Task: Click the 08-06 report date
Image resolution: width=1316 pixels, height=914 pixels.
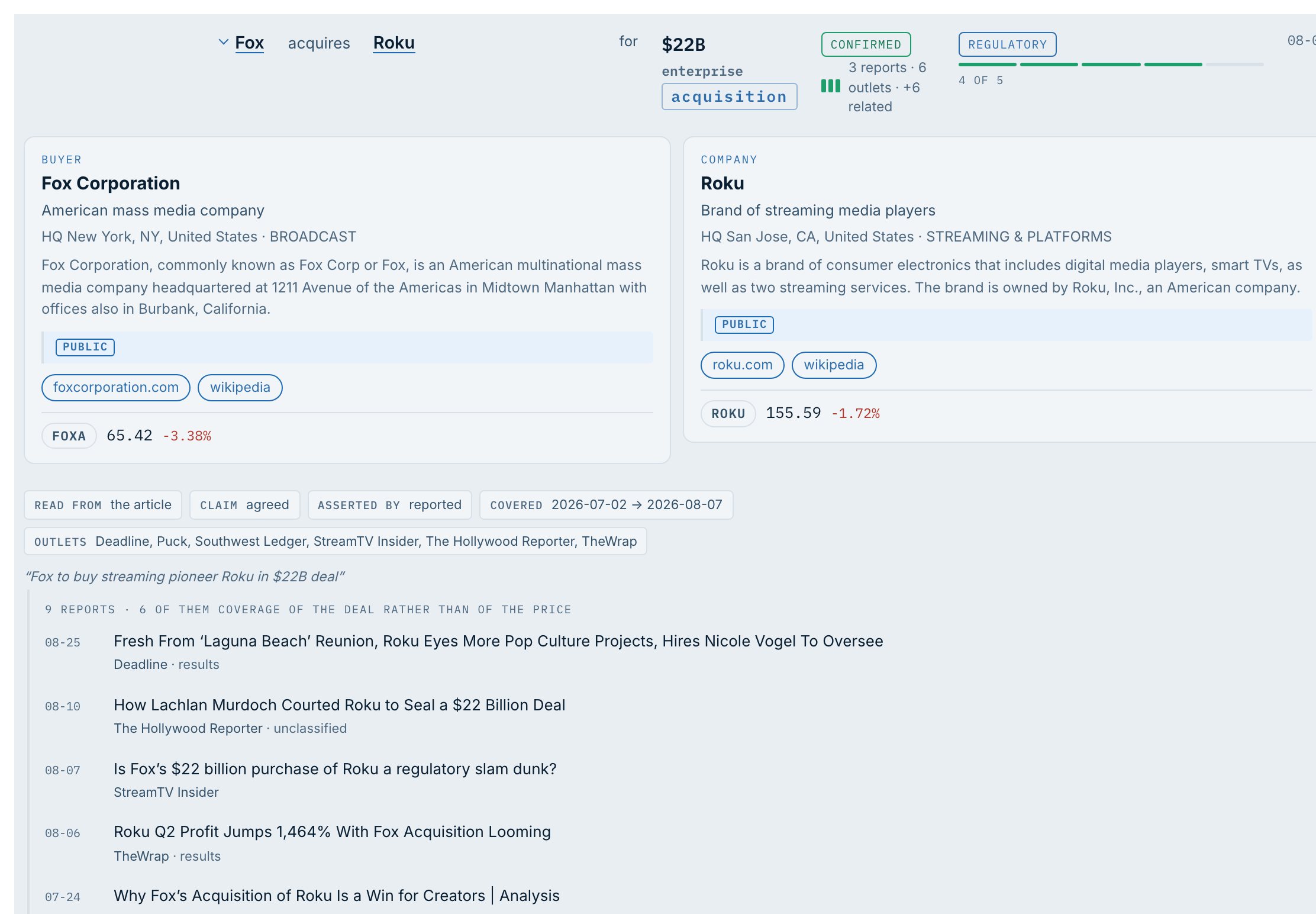Action: pyautogui.click(x=63, y=833)
